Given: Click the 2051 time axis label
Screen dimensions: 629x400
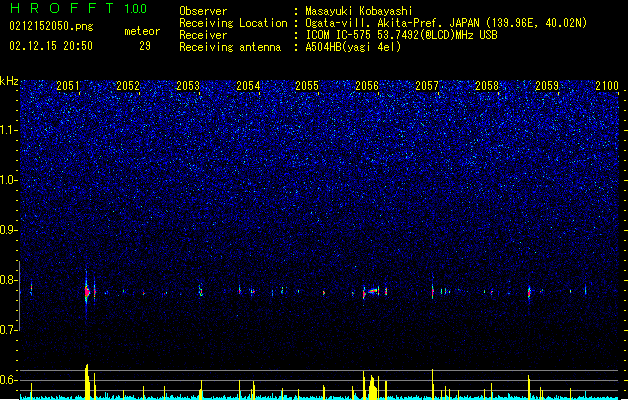Looking at the screenshot, I should (68, 85).
